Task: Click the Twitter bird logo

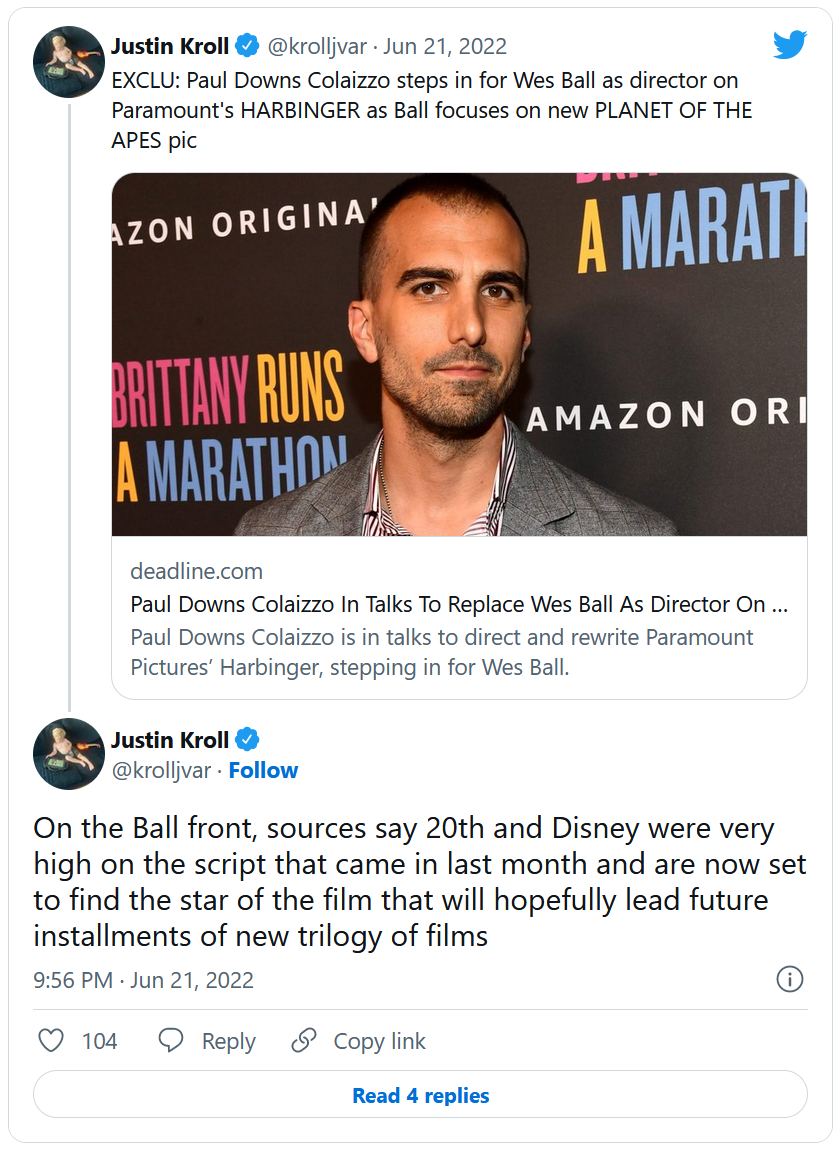Action: click(789, 45)
